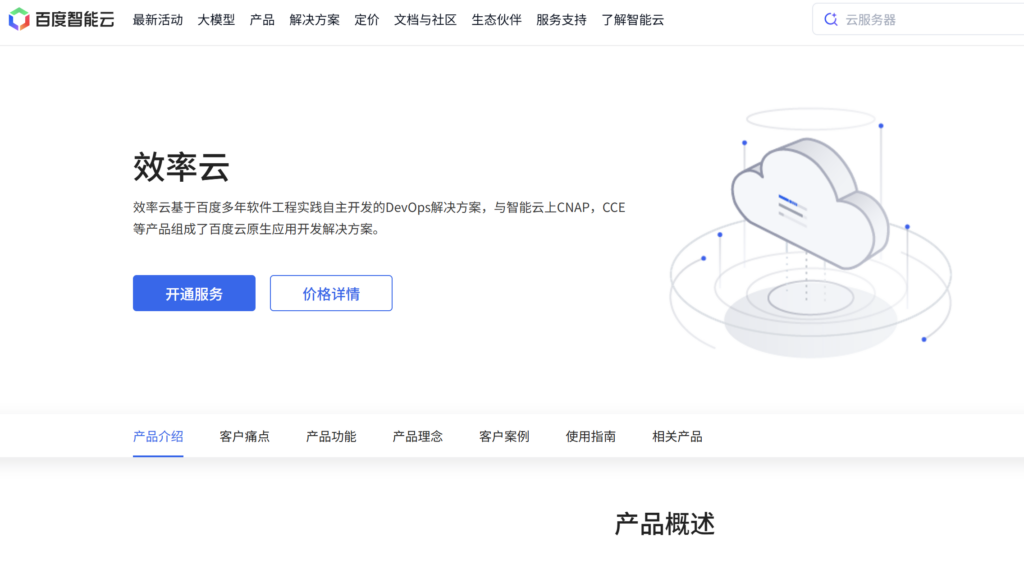Screen dimensions: 1024x570
Task: Click the 百度智能云 logo
Action: coord(61,20)
